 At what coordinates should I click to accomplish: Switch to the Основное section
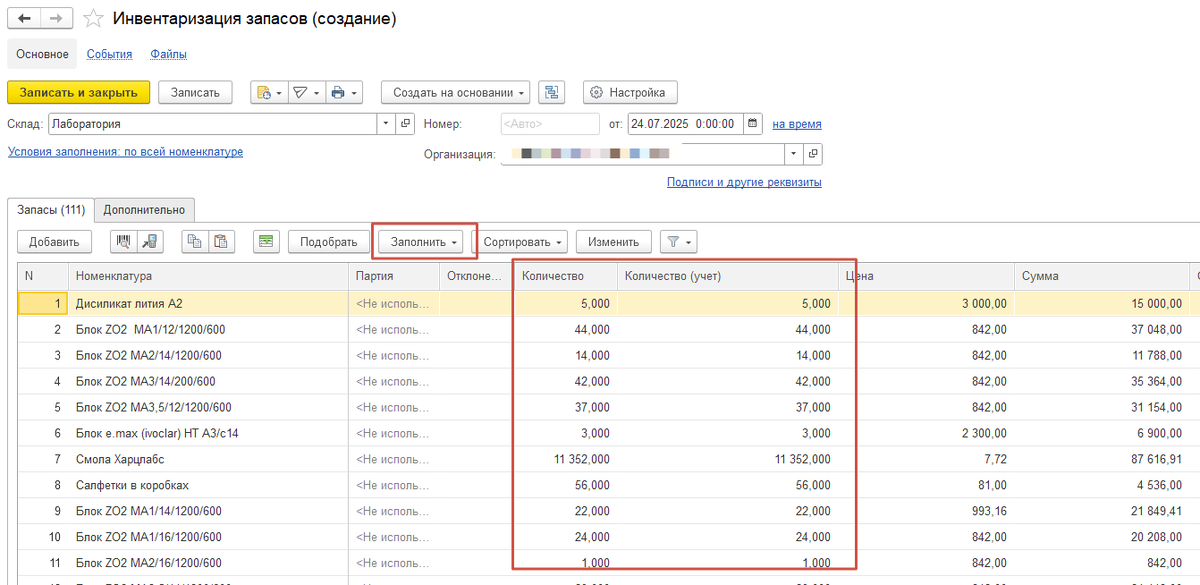point(42,54)
